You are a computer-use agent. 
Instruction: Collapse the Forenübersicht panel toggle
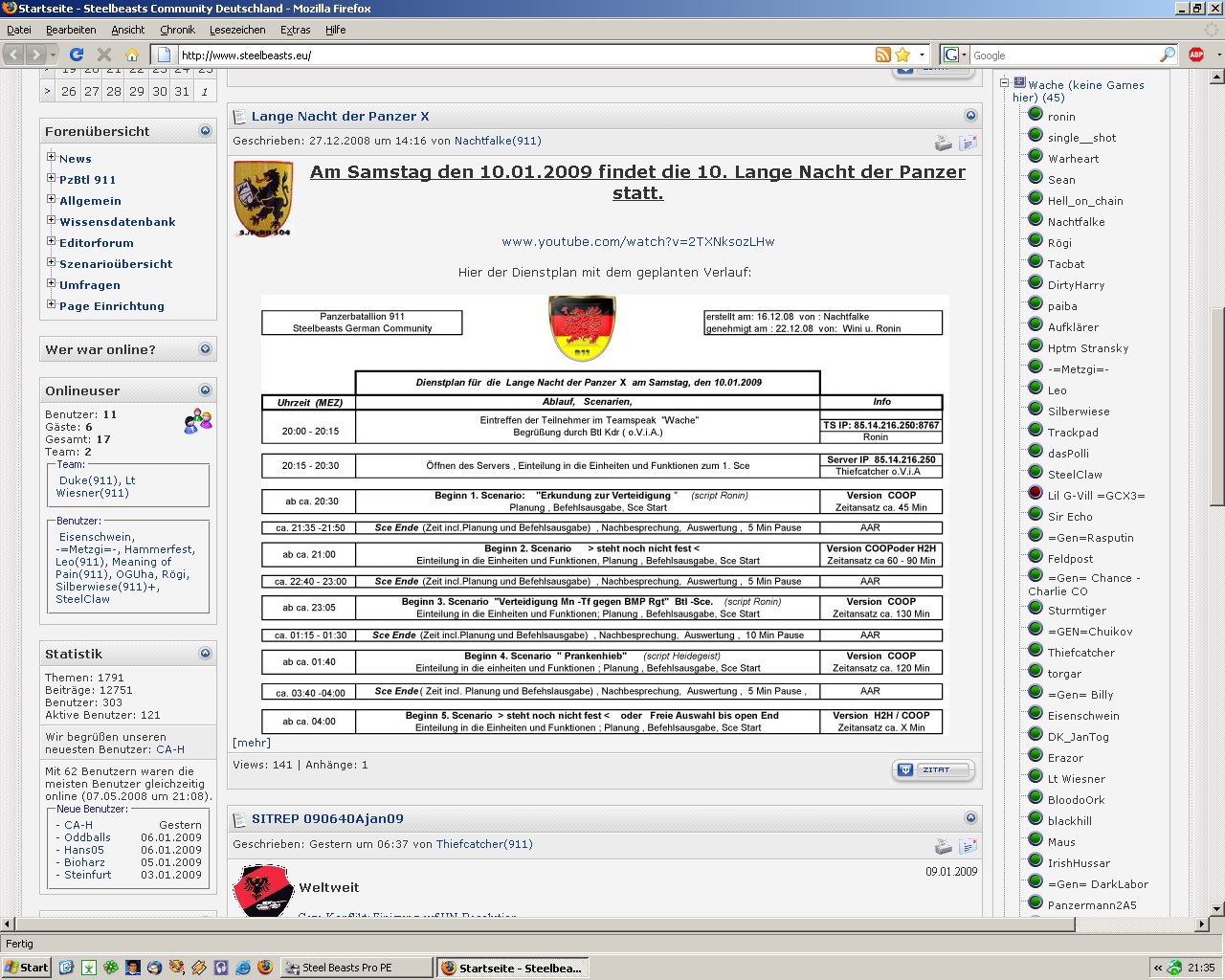pyautogui.click(x=205, y=131)
